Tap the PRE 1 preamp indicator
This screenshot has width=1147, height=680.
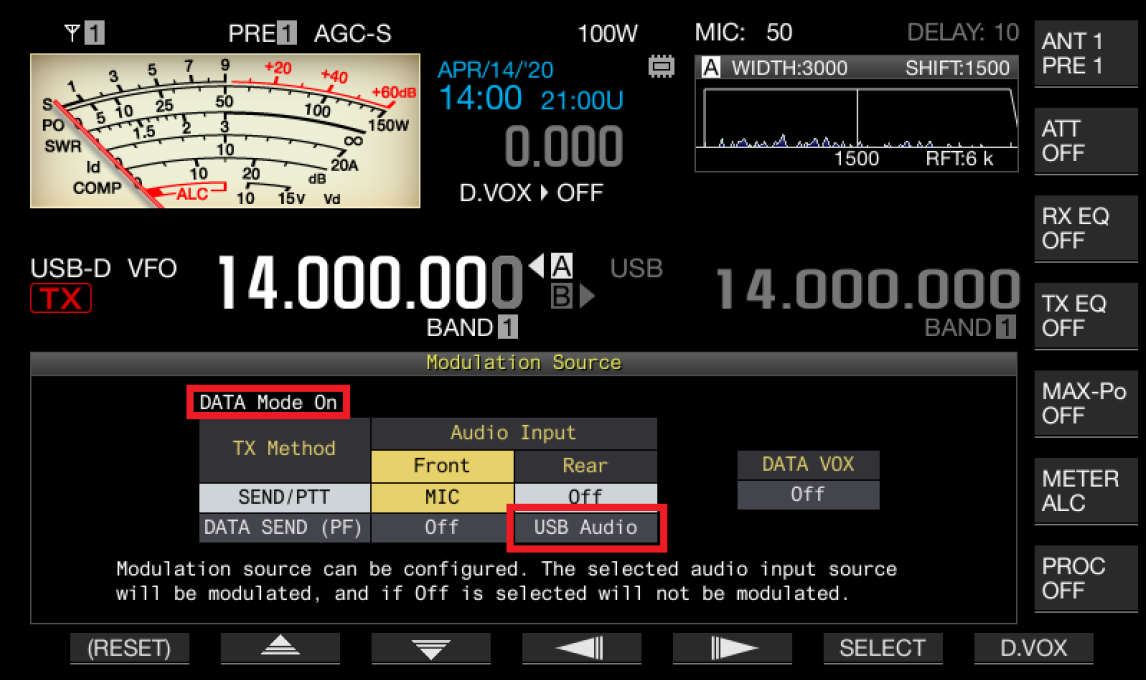[x=262, y=34]
